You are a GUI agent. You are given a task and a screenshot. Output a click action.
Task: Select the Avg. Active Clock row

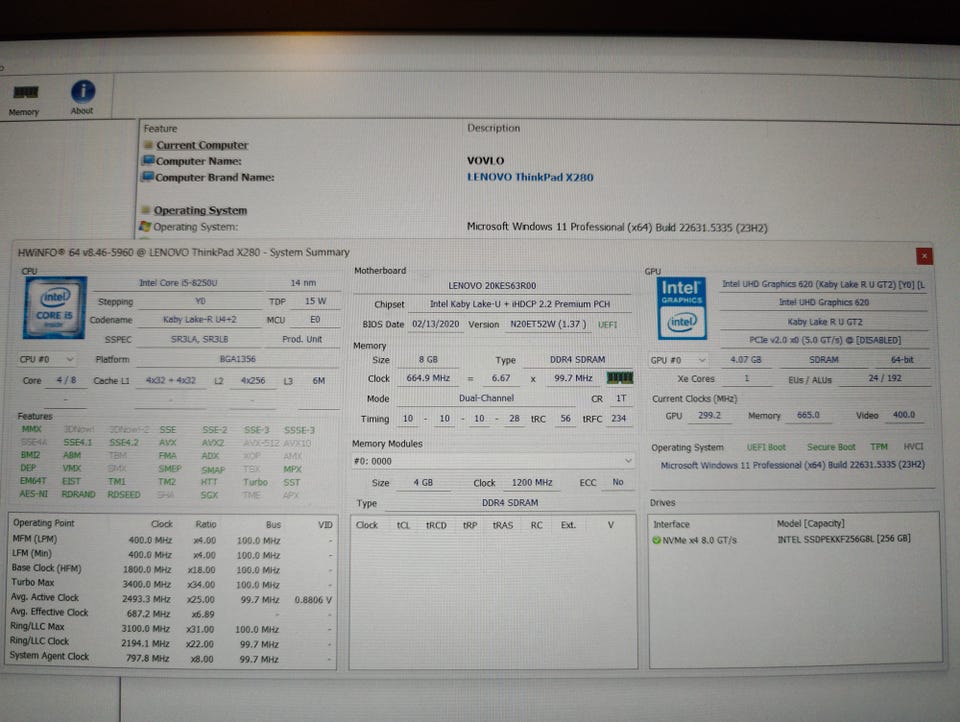(171, 598)
